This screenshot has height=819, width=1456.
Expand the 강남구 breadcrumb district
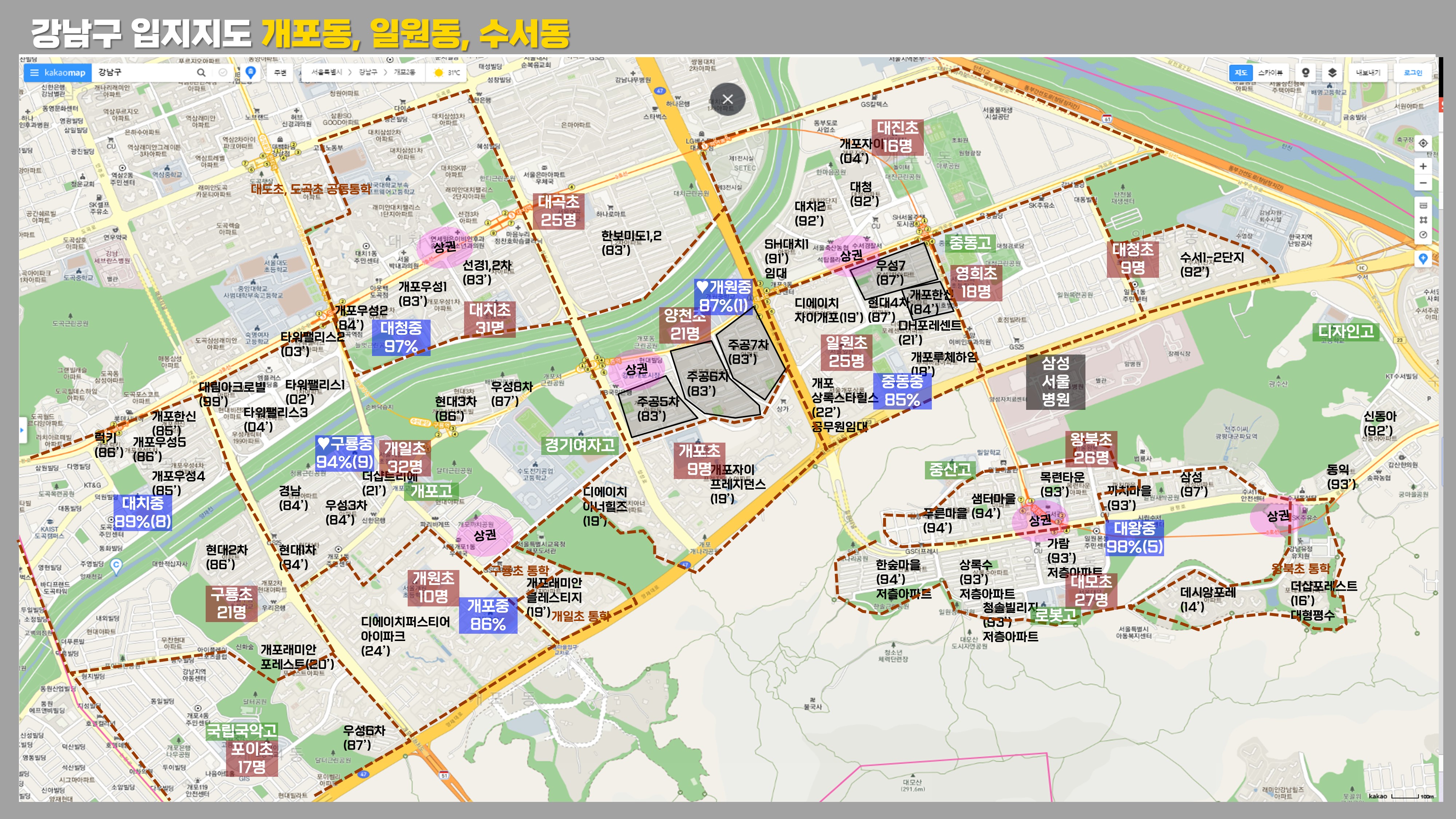point(368,72)
